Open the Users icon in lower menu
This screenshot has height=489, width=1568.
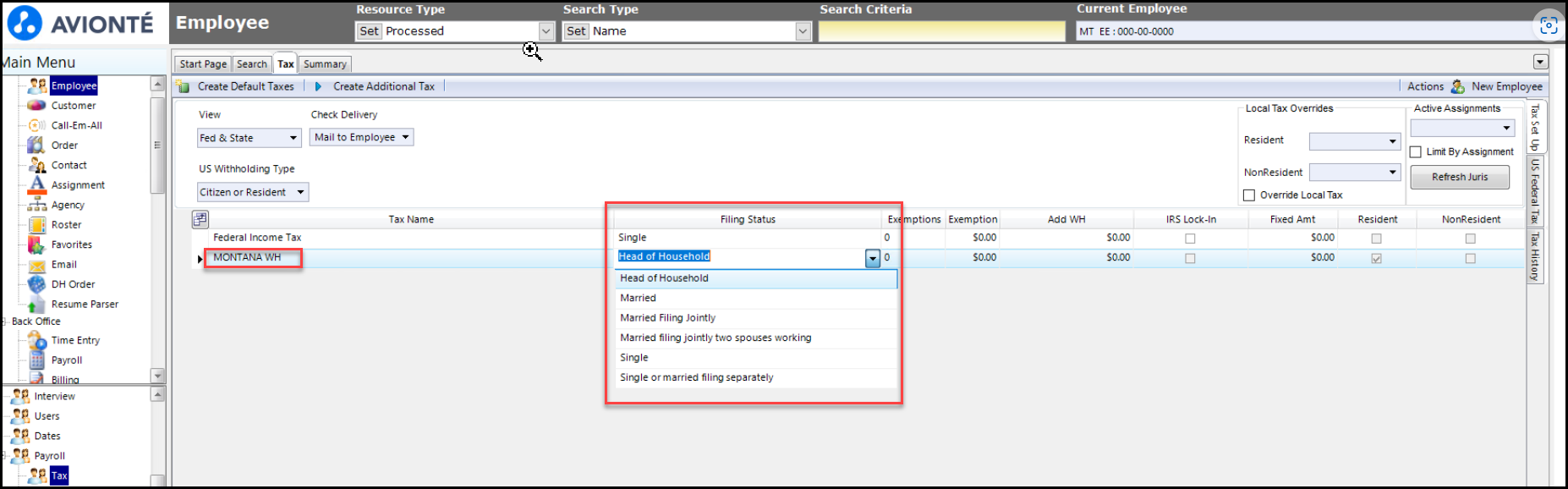coord(20,416)
